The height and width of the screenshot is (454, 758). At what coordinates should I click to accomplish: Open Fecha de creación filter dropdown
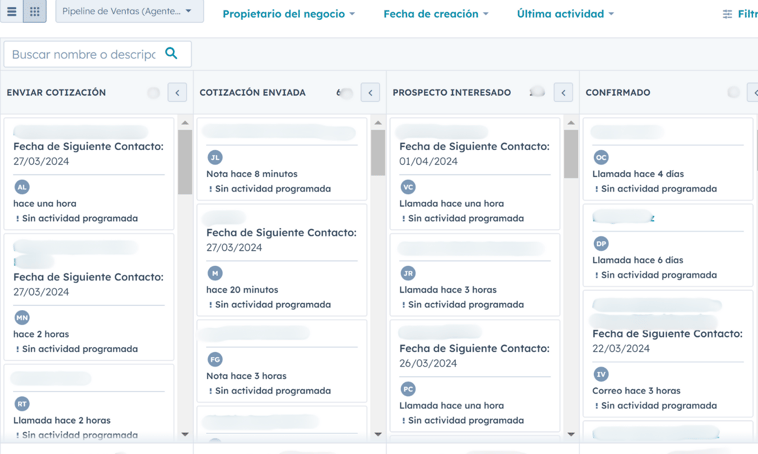click(x=436, y=14)
